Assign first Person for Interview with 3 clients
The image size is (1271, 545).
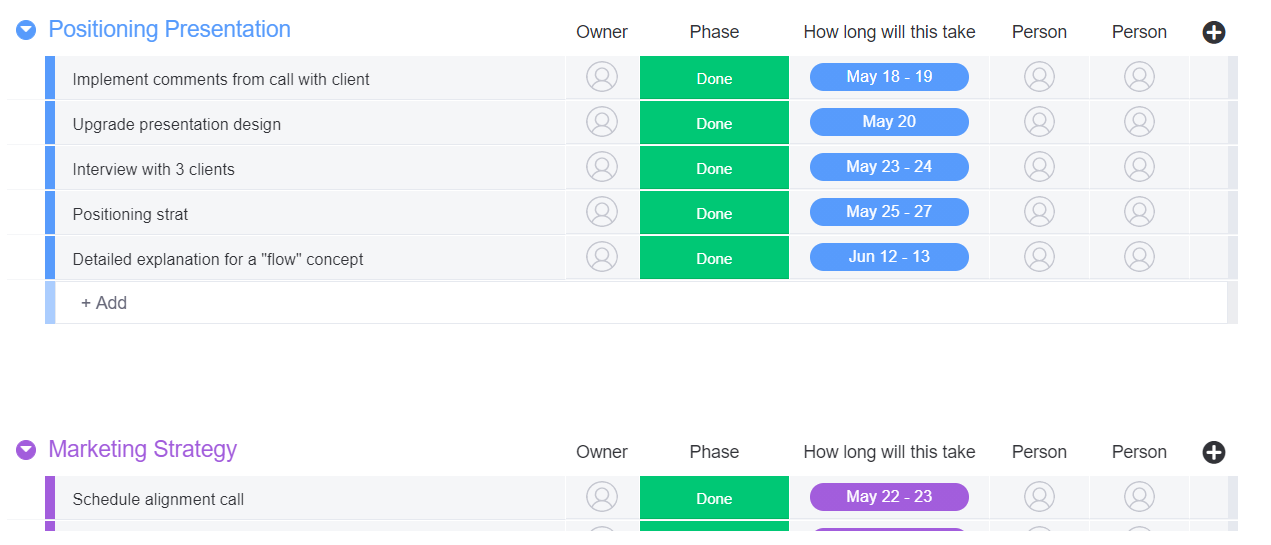pyautogui.click(x=1039, y=167)
